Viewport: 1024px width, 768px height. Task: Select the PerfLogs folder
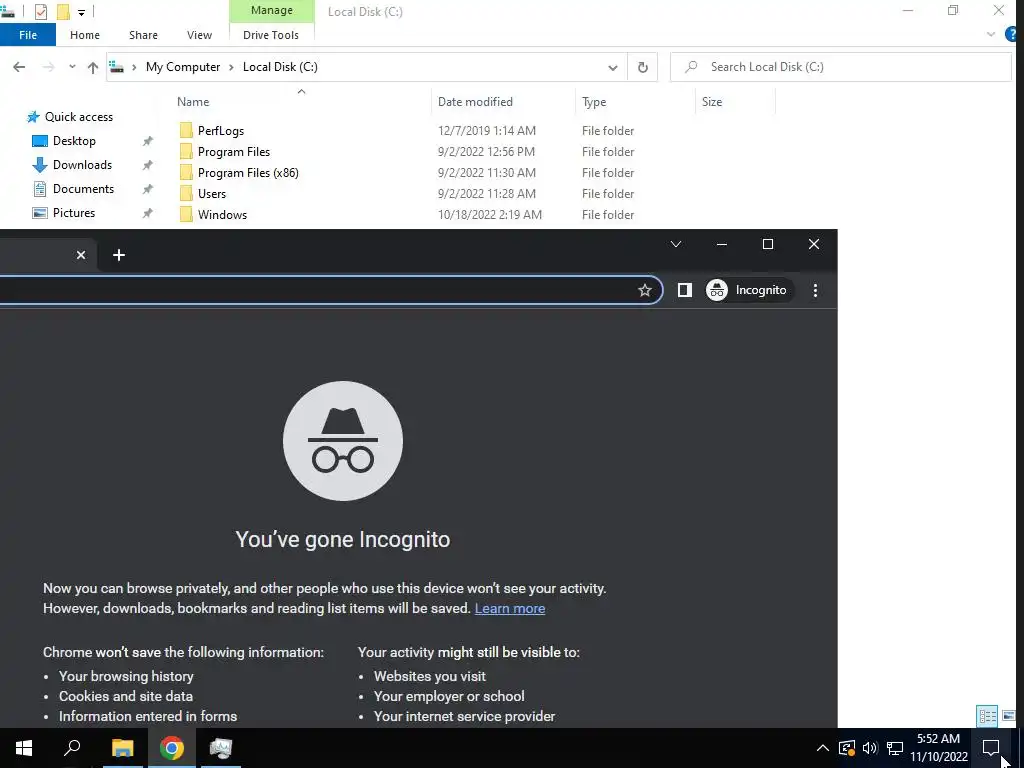(221, 131)
